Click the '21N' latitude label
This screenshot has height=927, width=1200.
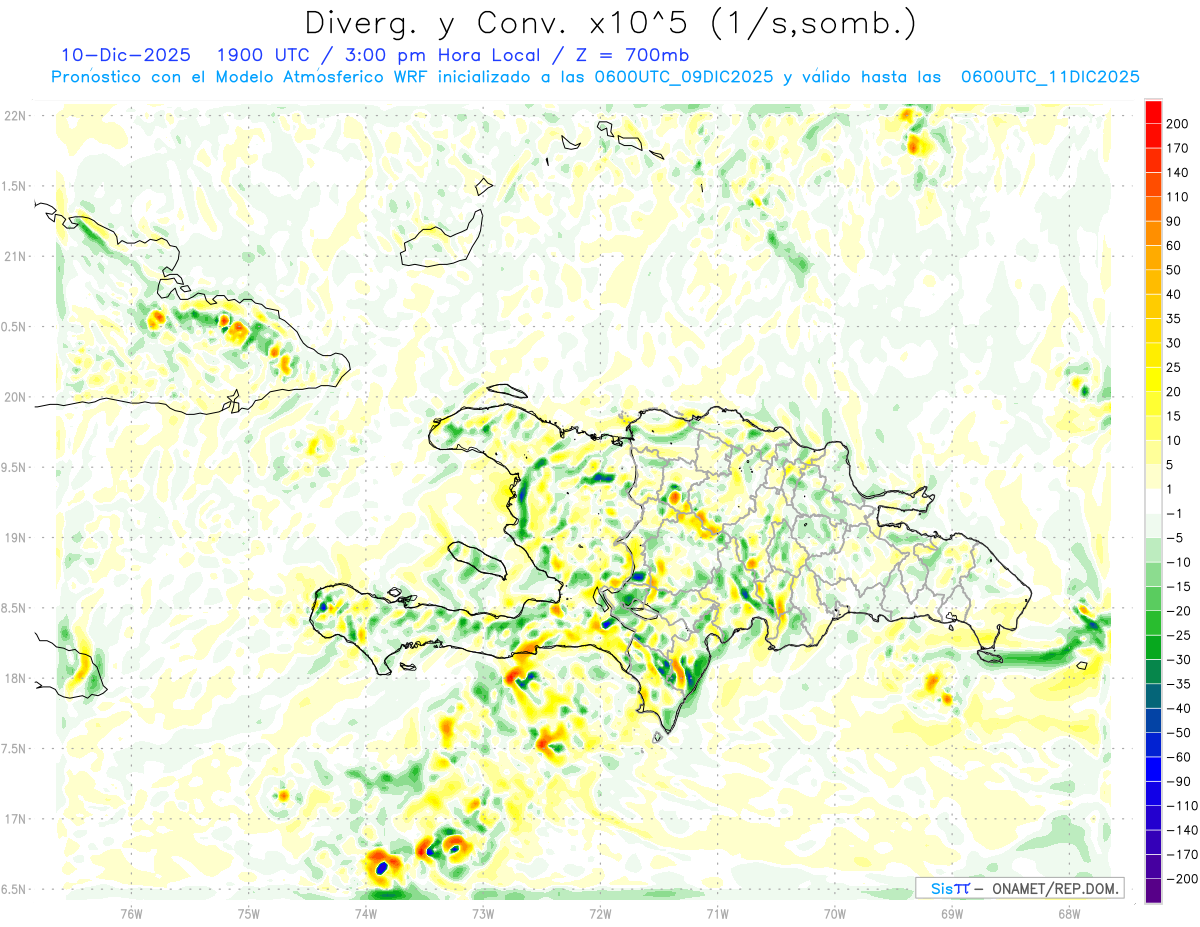click(15, 257)
